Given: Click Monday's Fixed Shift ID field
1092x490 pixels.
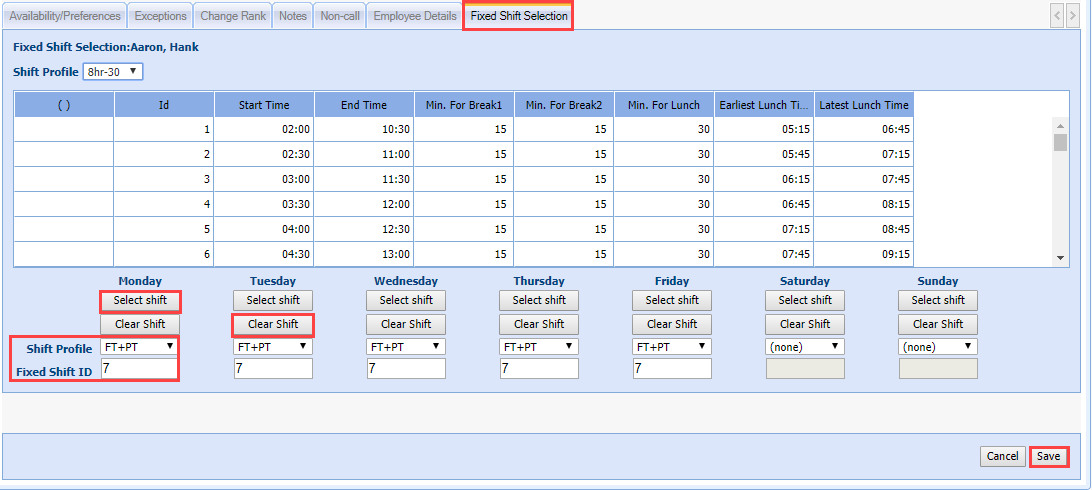Looking at the screenshot, I should point(139,369).
